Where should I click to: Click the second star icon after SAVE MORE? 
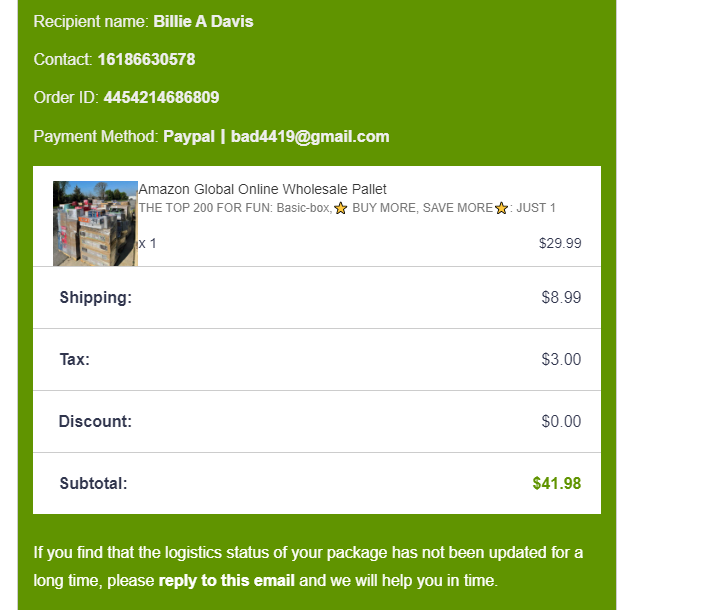click(x=502, y=208)
